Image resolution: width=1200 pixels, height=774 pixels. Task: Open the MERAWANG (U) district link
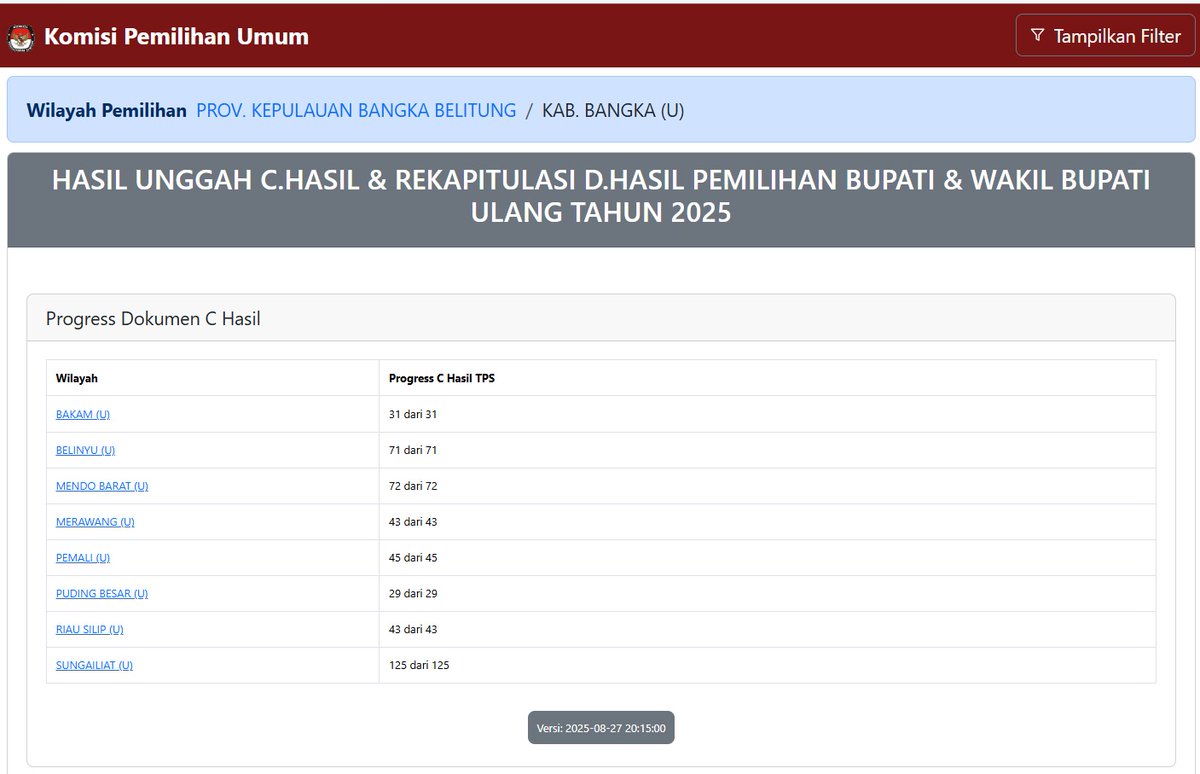coord(94,521)
